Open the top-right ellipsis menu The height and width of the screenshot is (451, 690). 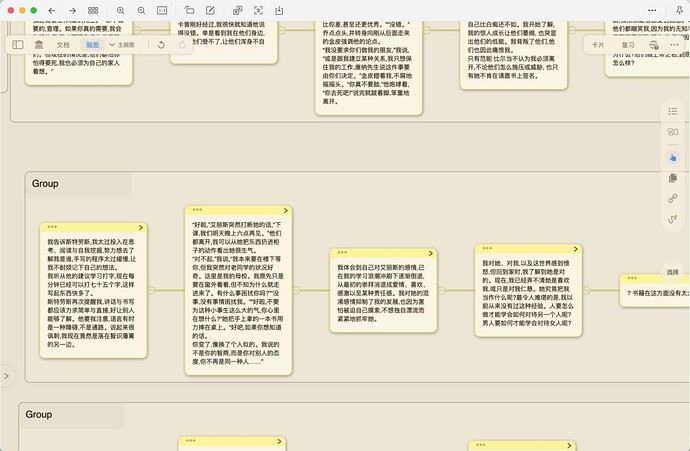point(652,11)
